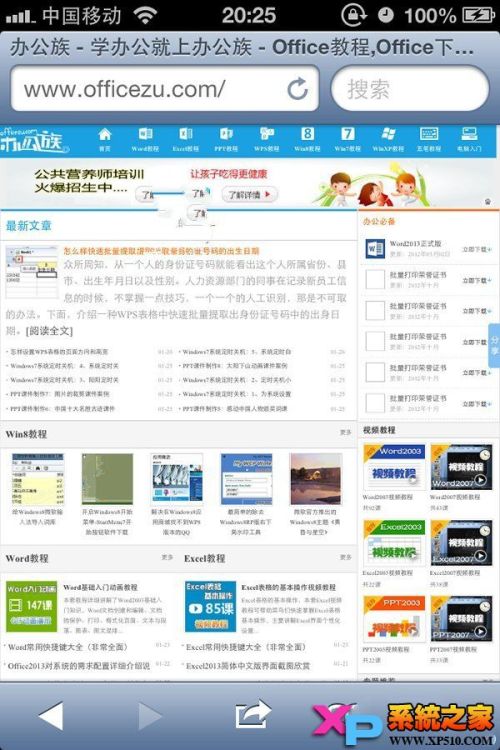The image size is (500, 750).
Task: Go forward with the Safari forward arrow
Action: (x=150, y=716)
